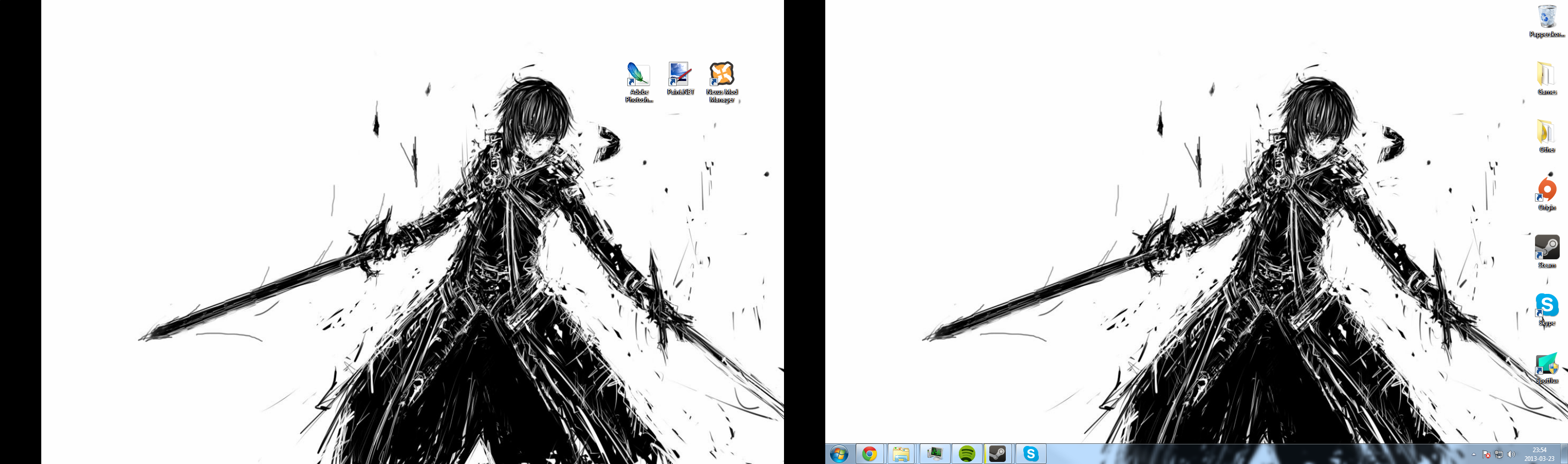
Task: Select the Papperskorgen recycle bin icon
Action: click(1547, 21)
